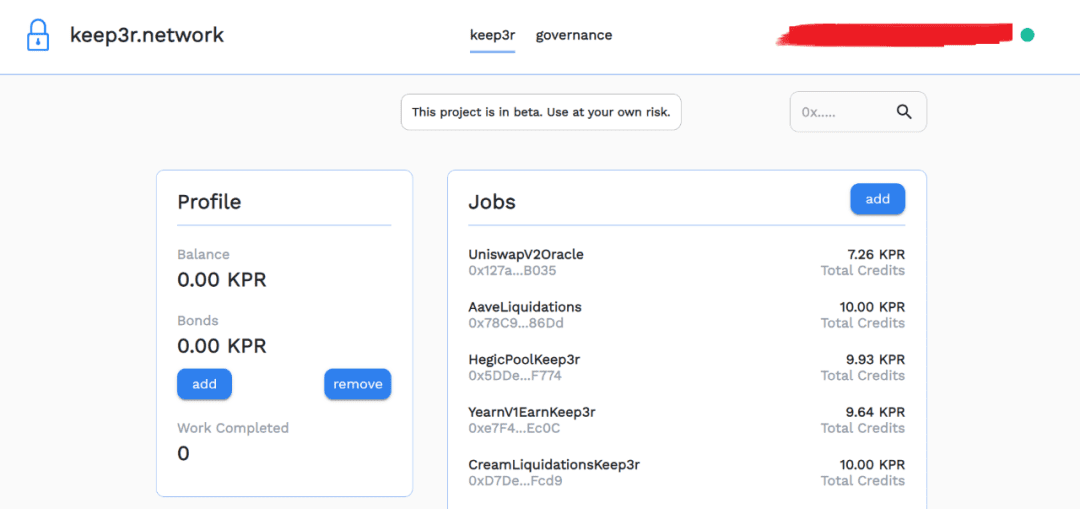
Task: Click the beta risk warning notice
Action: click(x=541, y=112)
